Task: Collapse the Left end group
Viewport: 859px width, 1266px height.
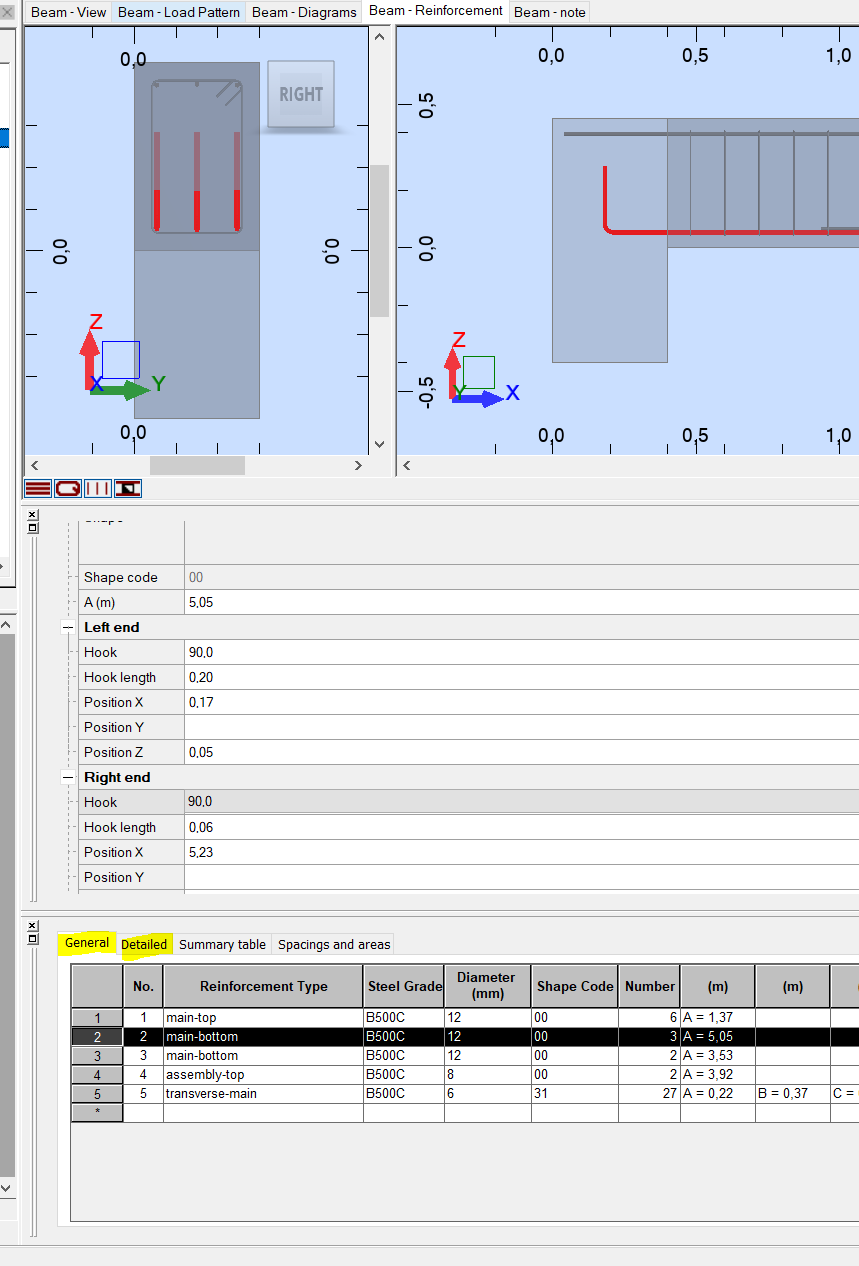Action: [x=66, y=627]
